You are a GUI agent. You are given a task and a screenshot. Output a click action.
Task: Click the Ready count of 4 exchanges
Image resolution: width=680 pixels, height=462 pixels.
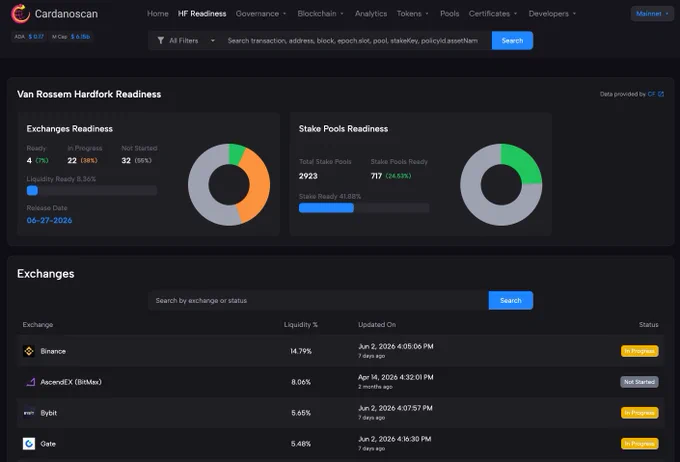tap(29, 161)
